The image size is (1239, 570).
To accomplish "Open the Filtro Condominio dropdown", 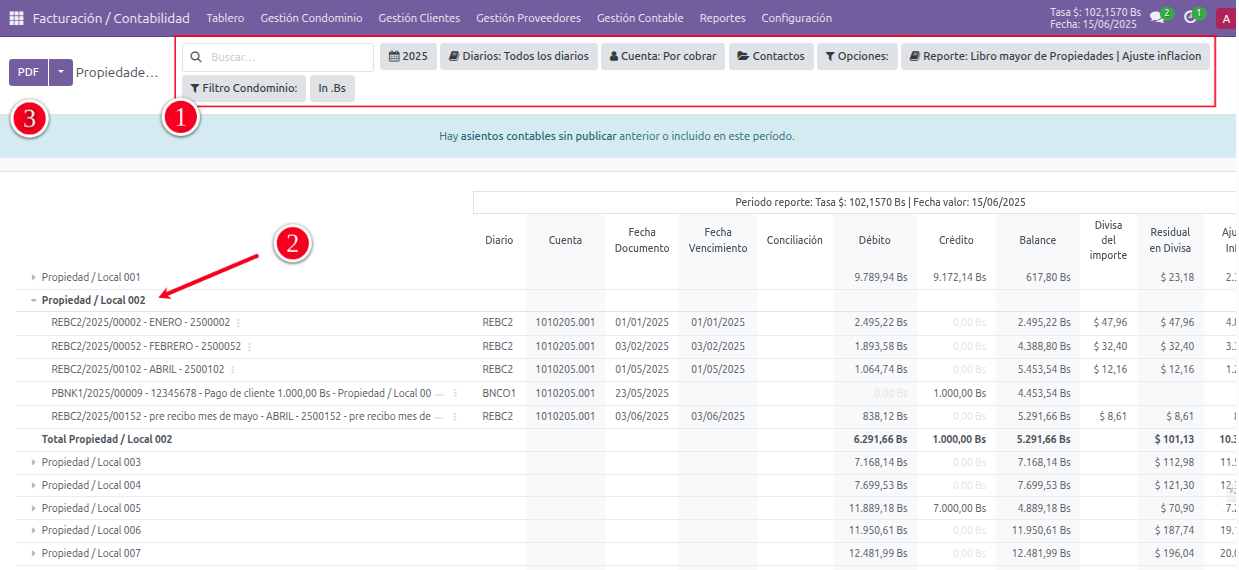I will pyautogui.click(x=243, y=88).
